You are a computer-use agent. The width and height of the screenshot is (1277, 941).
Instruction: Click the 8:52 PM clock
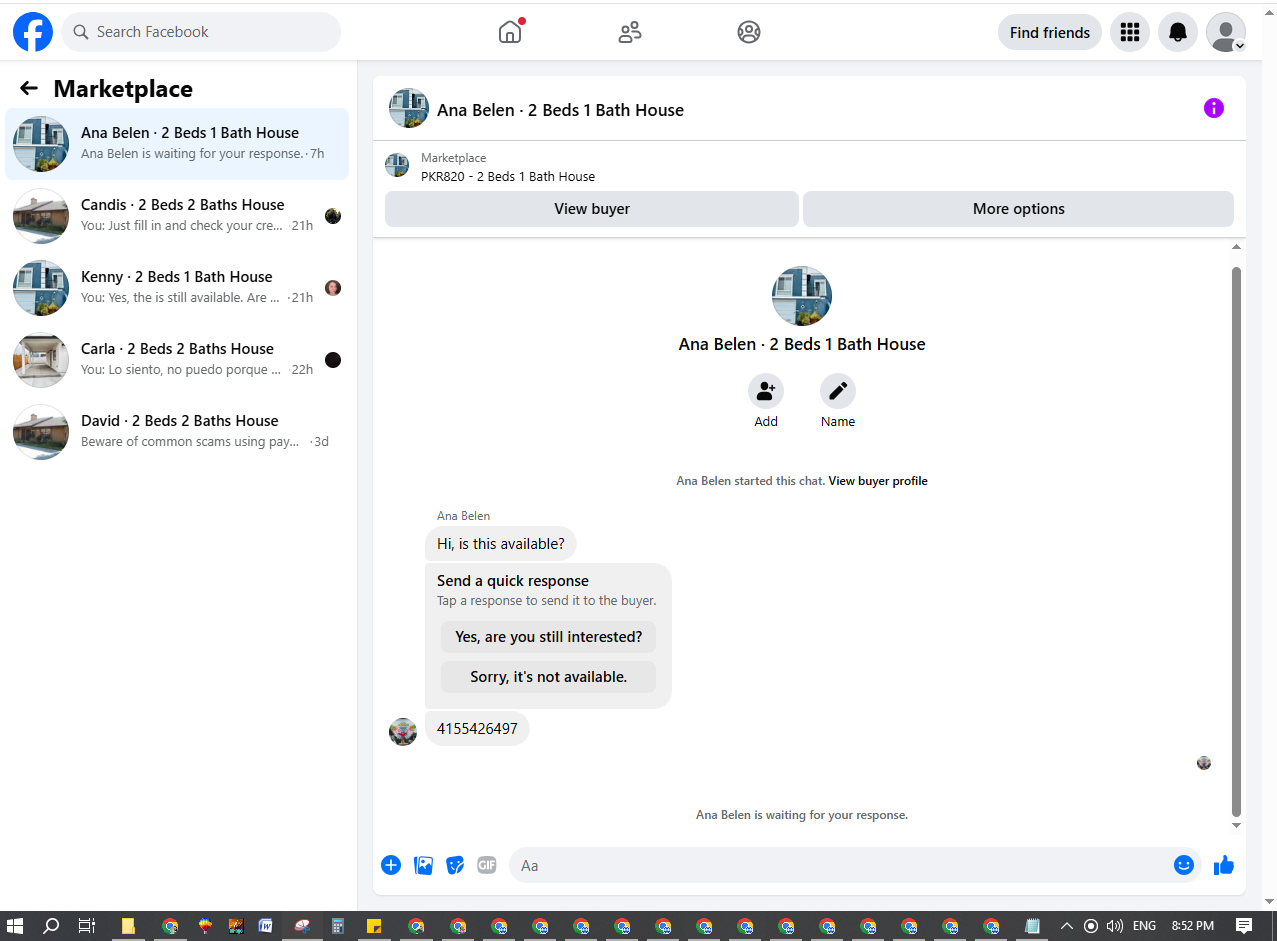(1193, 926)
